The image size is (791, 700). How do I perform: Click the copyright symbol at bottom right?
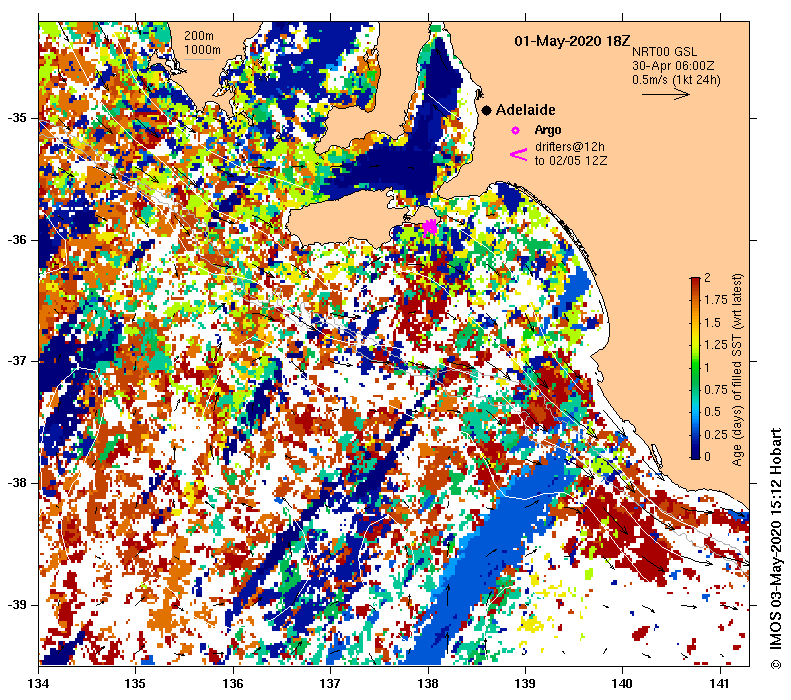click(775, 663)
